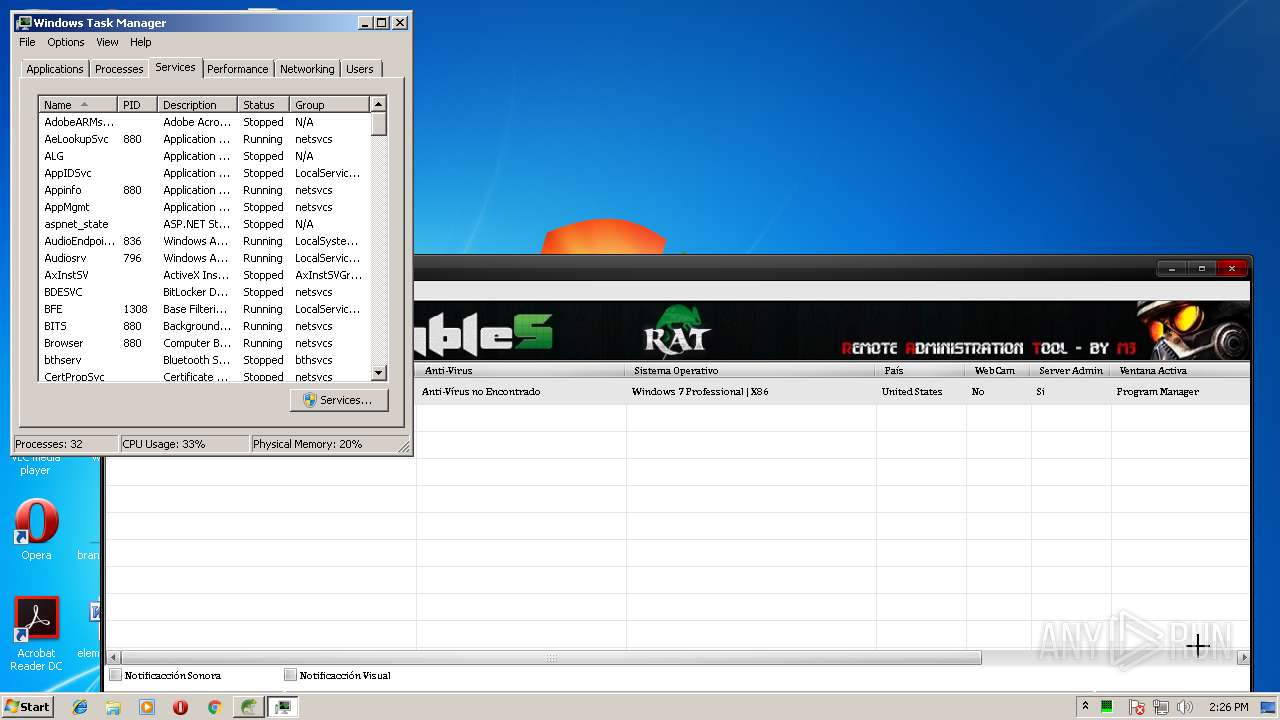This screenshot has height=720, width=1280.
Task: Select the Appinfo service row
Action: (204, 190)
